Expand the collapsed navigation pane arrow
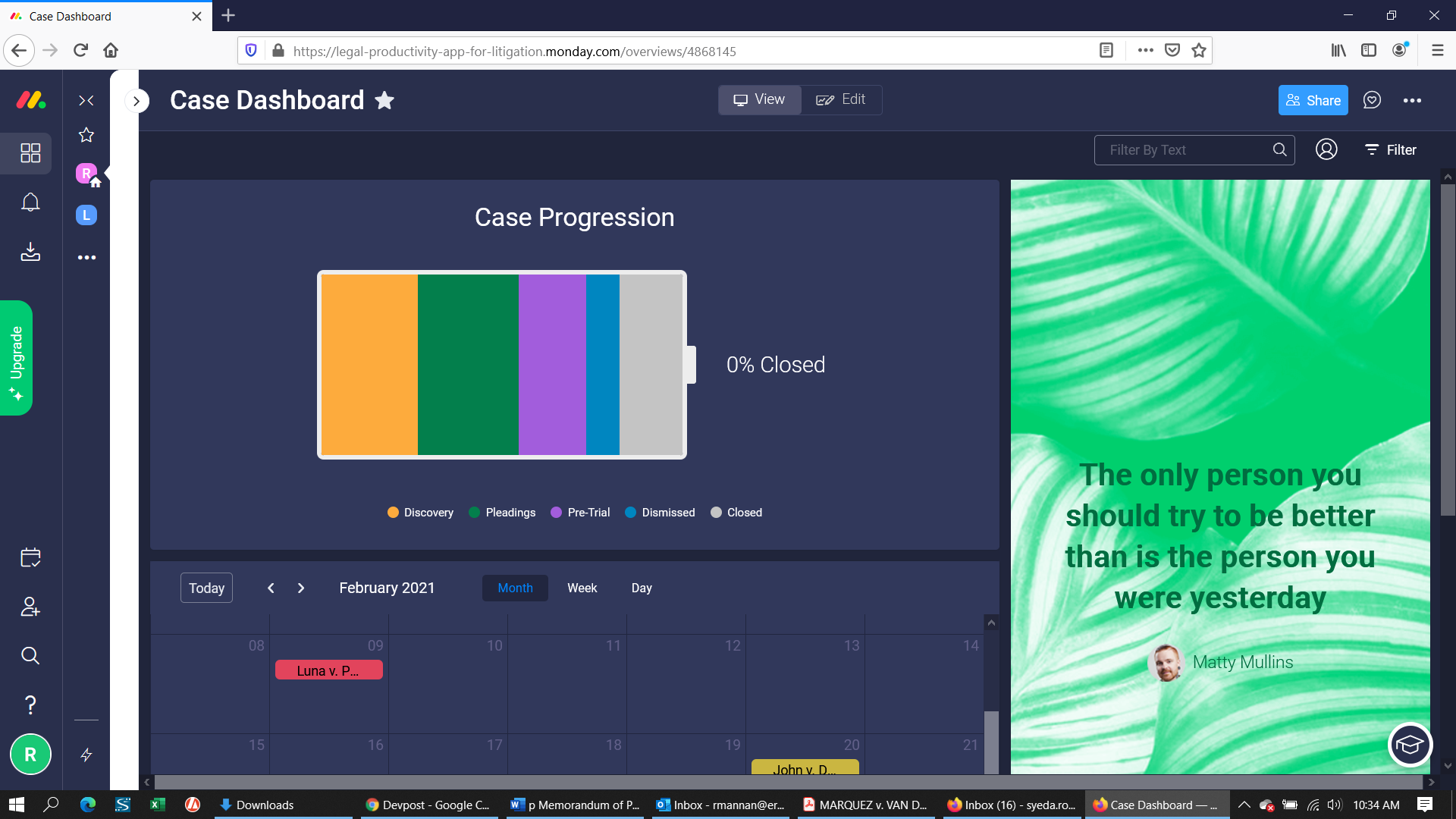This screenshot has height=819, width=1456. [136, 101]
